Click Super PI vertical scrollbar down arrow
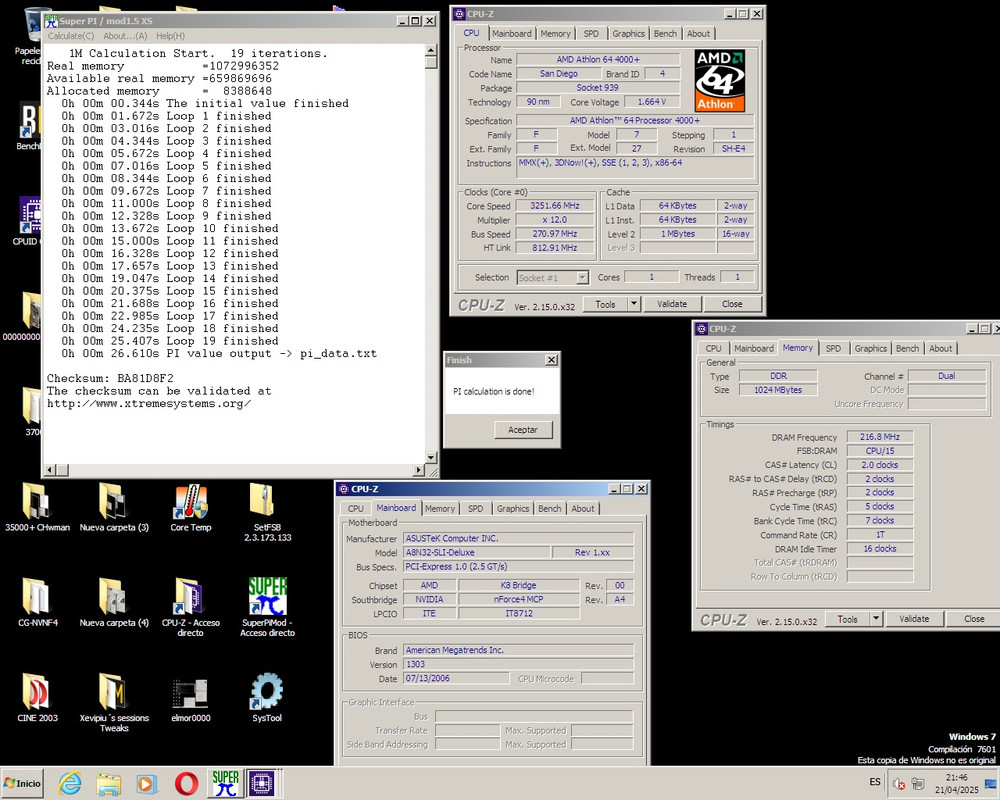Image resolution: width=1000 pixels, height=800 pixels. click(431, 457)
